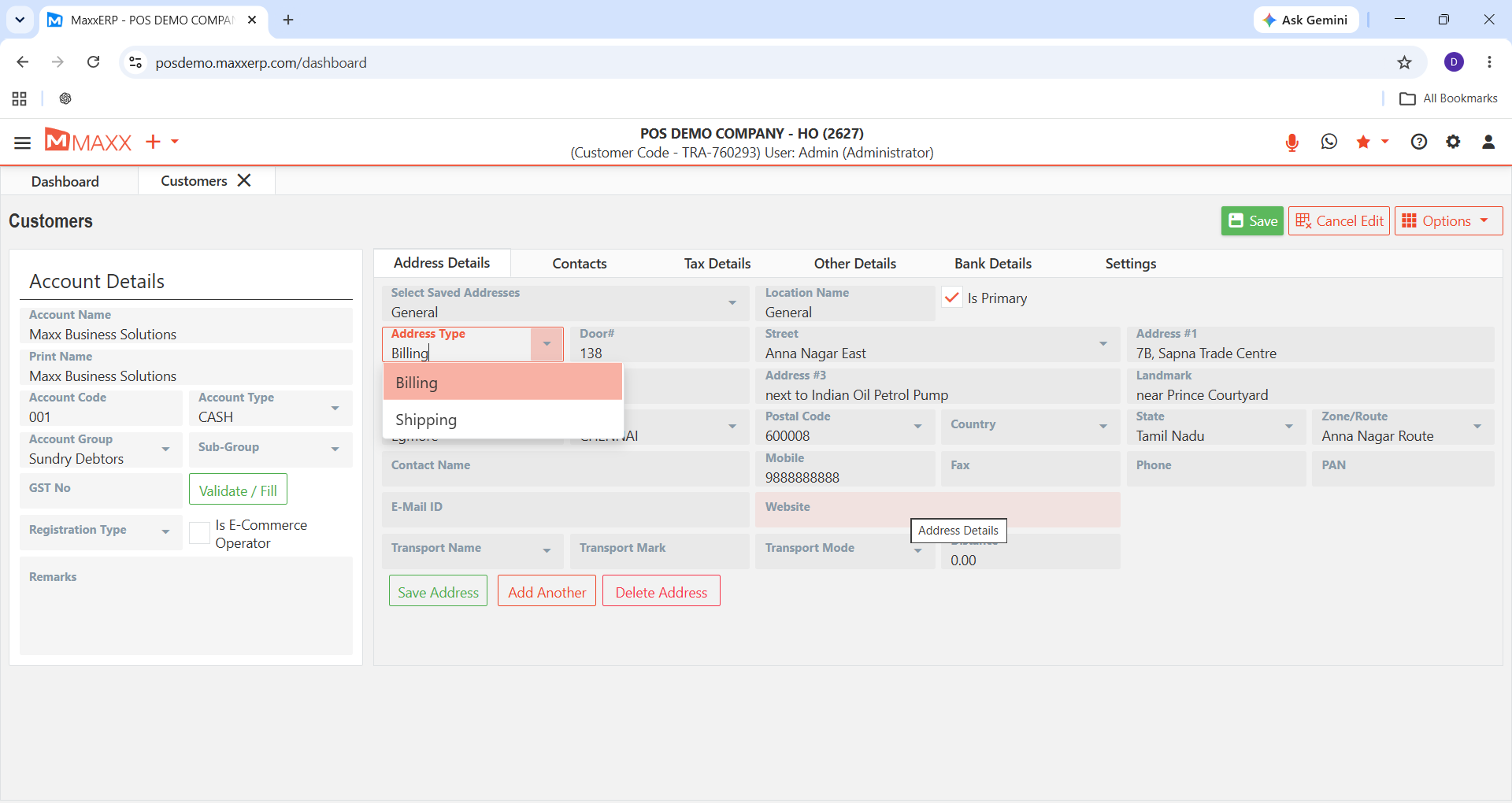Reload the page in browser
Screen dimensions: 1512x803
coord(93,62)
